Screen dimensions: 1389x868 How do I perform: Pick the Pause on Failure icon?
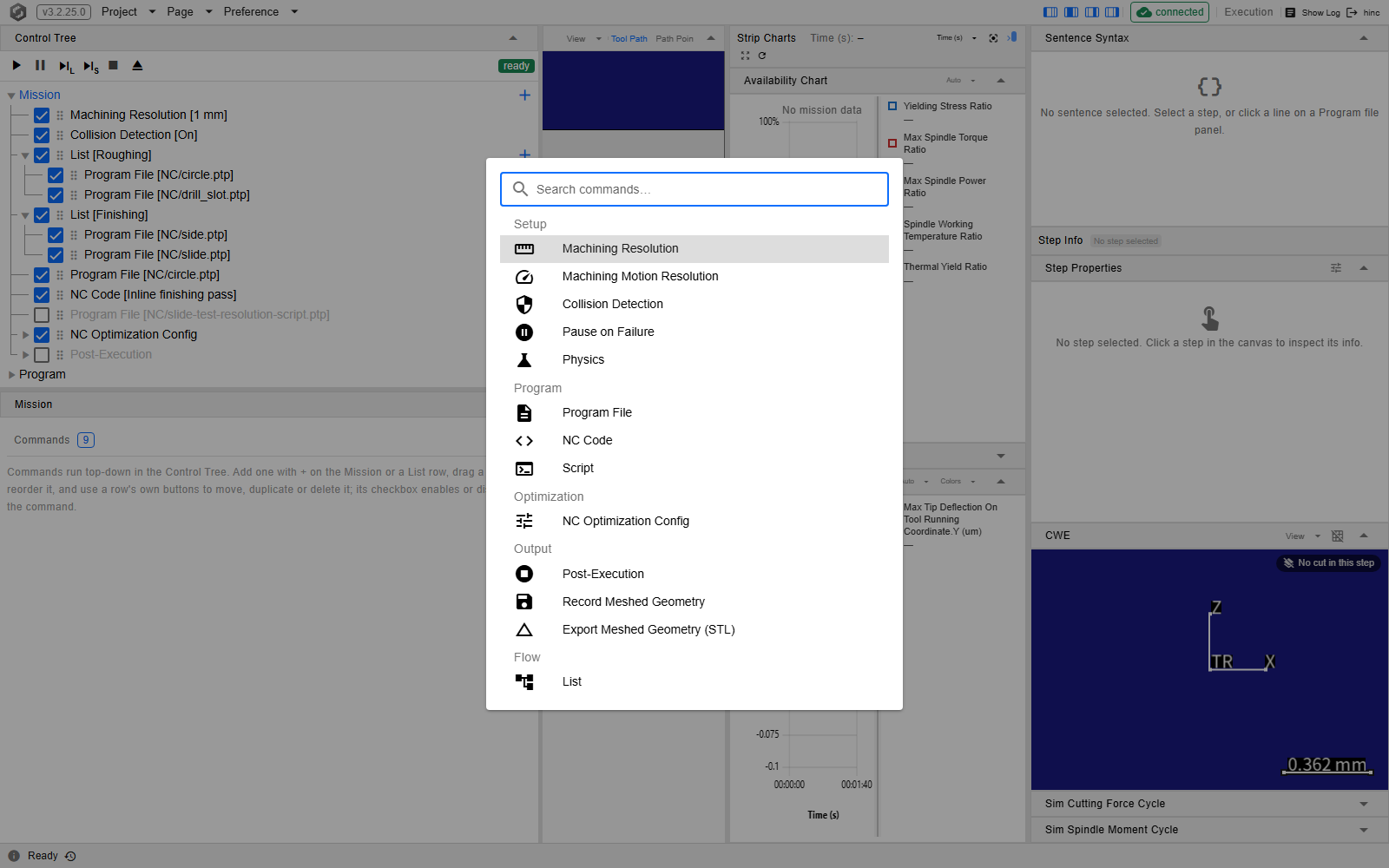(x=524, y=332)
